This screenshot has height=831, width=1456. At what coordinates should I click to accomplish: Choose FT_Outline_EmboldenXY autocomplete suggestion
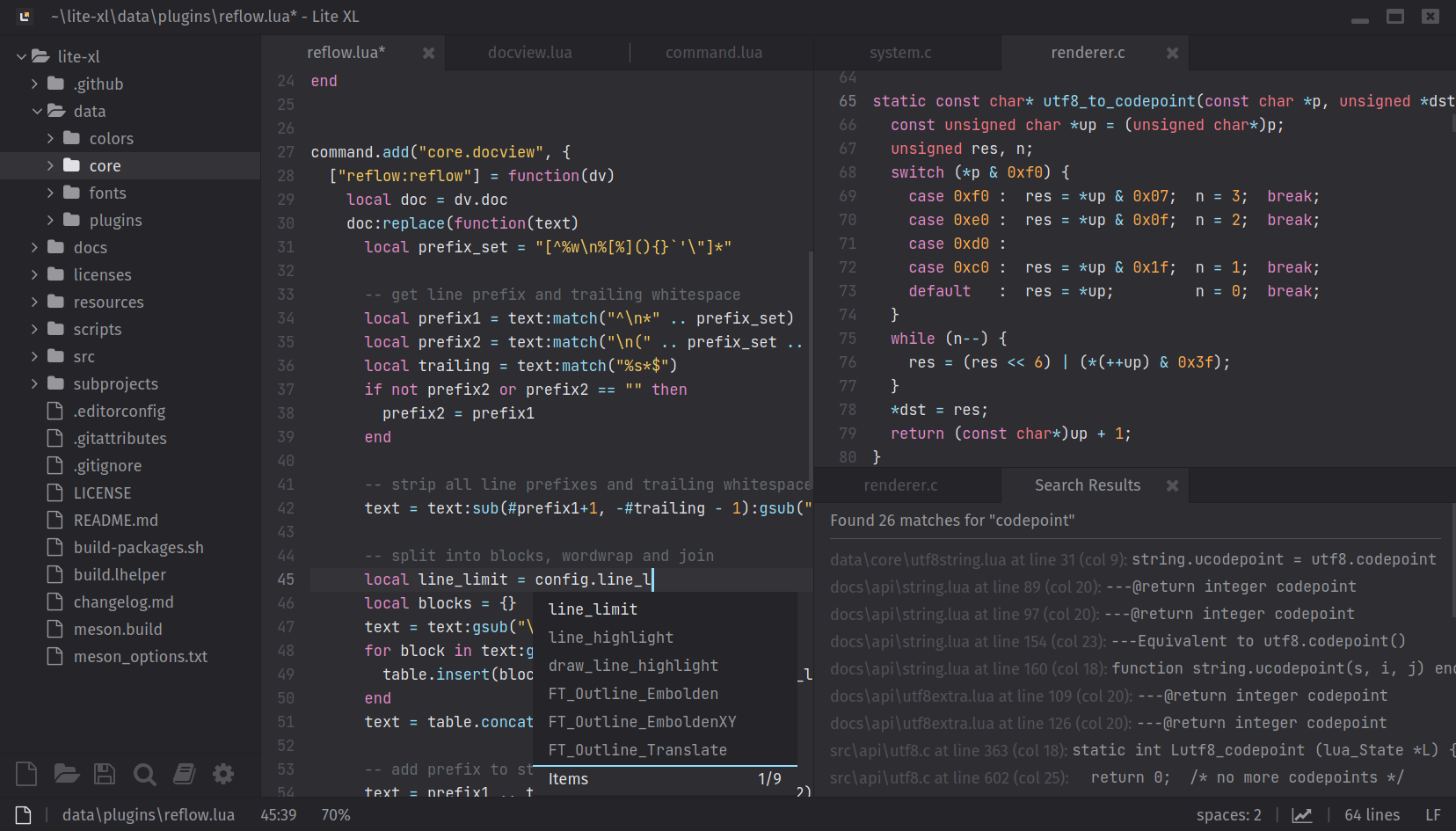pyautogui.click(x=666, y=722)
